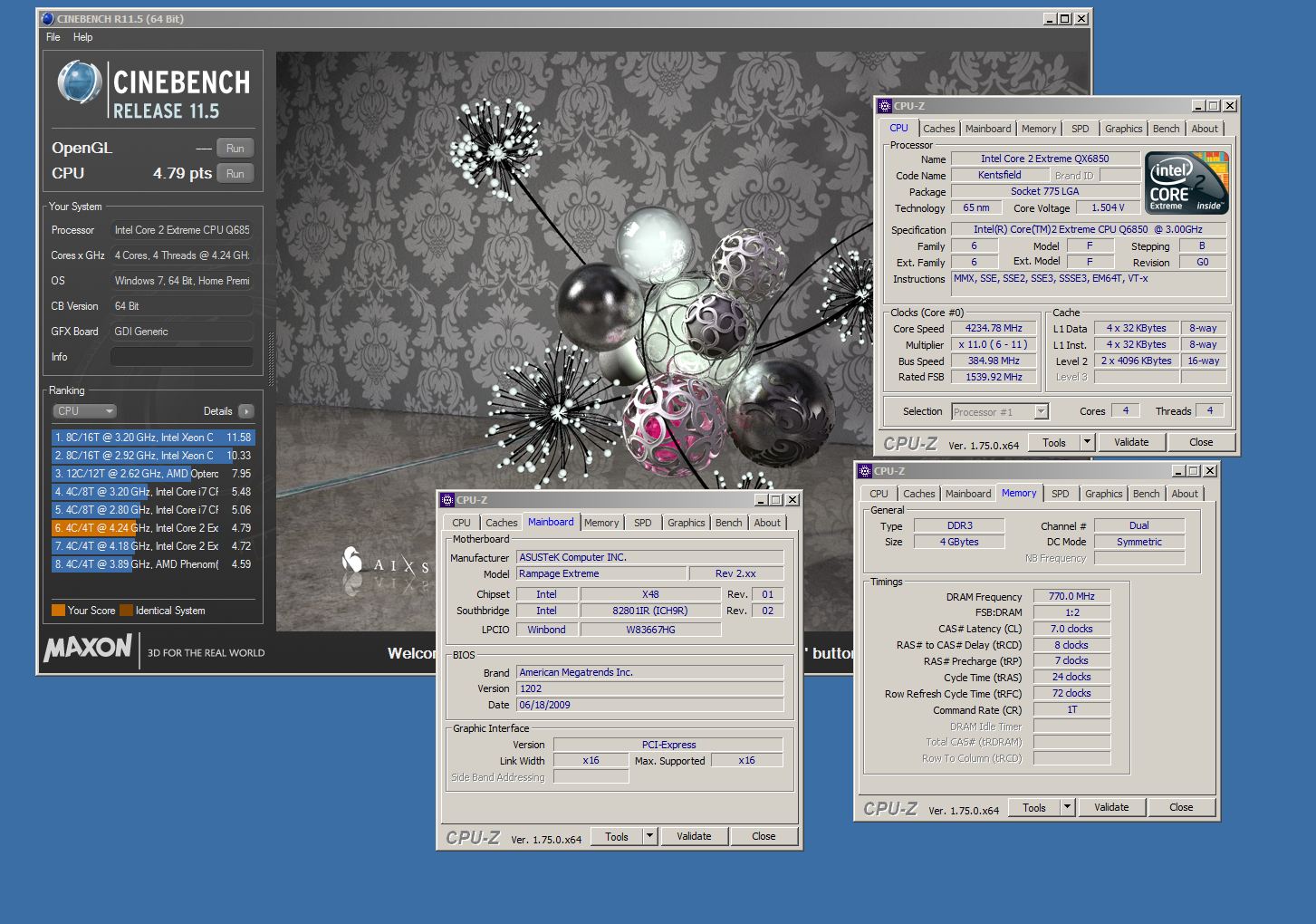Viewport: 1316px width, 924px height.
Task: Click Close button in CPU-Z Mainboard window
Action: 764,836
